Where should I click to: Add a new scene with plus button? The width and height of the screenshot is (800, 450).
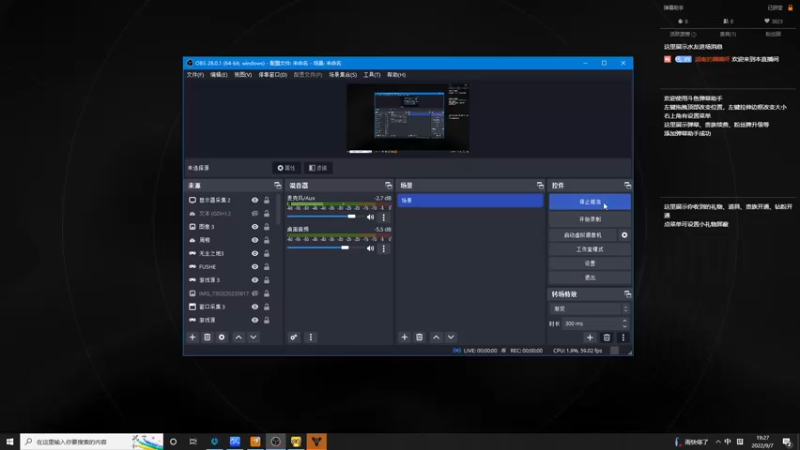pos(404,337)
